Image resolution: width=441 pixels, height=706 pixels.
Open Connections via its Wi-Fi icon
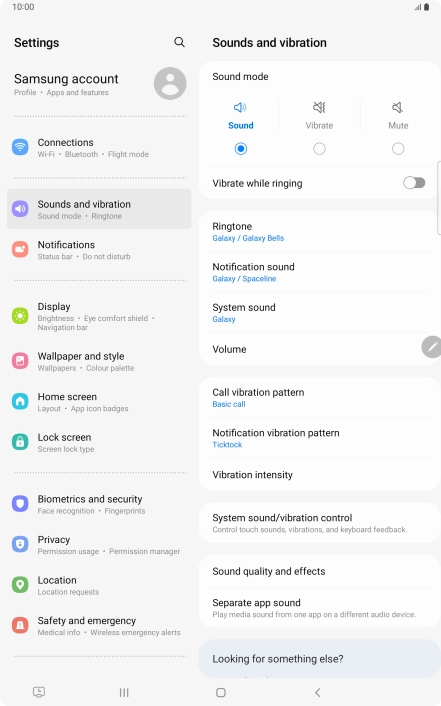coord(20,147)
